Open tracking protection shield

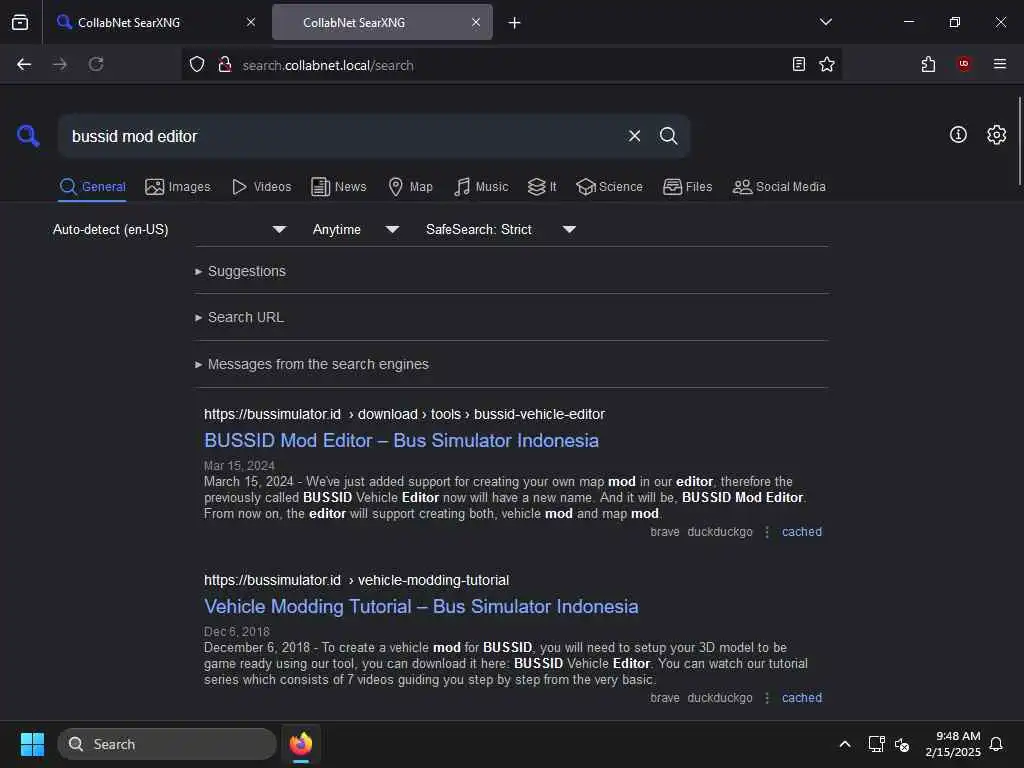pyautogui.click(x=197, y=64)
